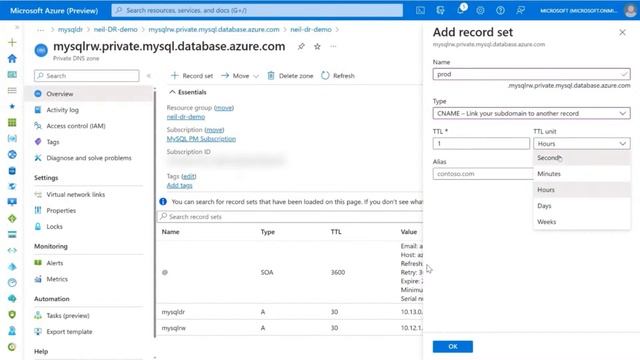Select Minutes in TTL unit list
The height and width of the screenshot is (360, 640).
click(x=582, y=174)
